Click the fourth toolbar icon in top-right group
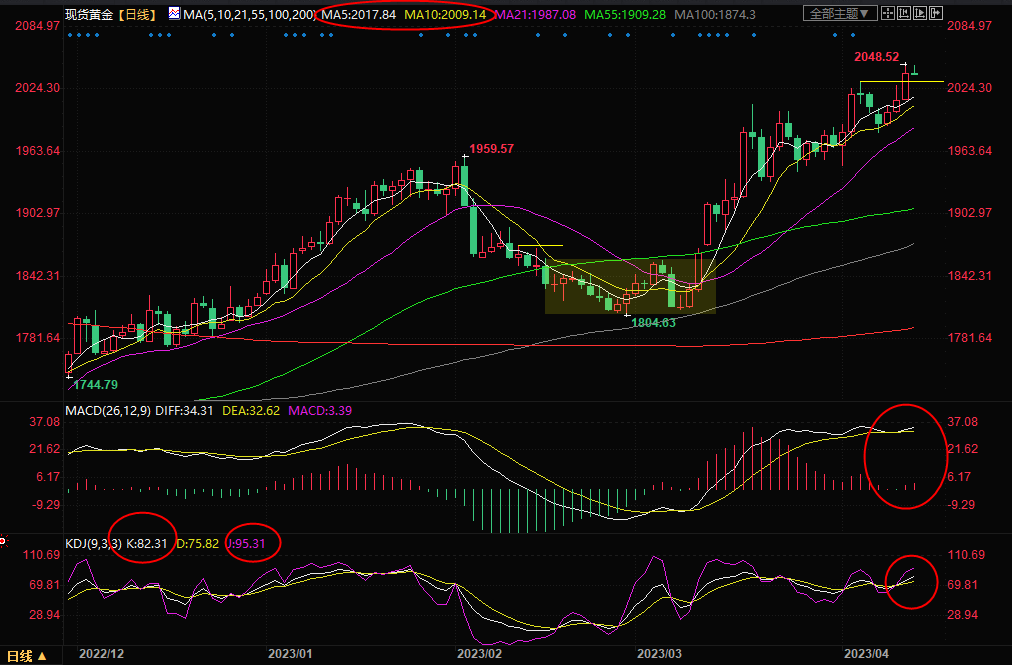The width and height of the screenshot is (1012, 665). coord(937,14)
